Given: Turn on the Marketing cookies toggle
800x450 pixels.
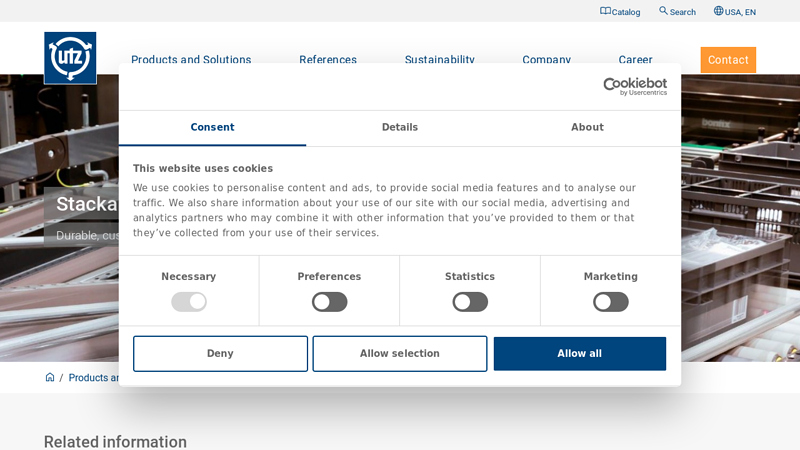Looking at the screenshot, I should coord(610,302).
